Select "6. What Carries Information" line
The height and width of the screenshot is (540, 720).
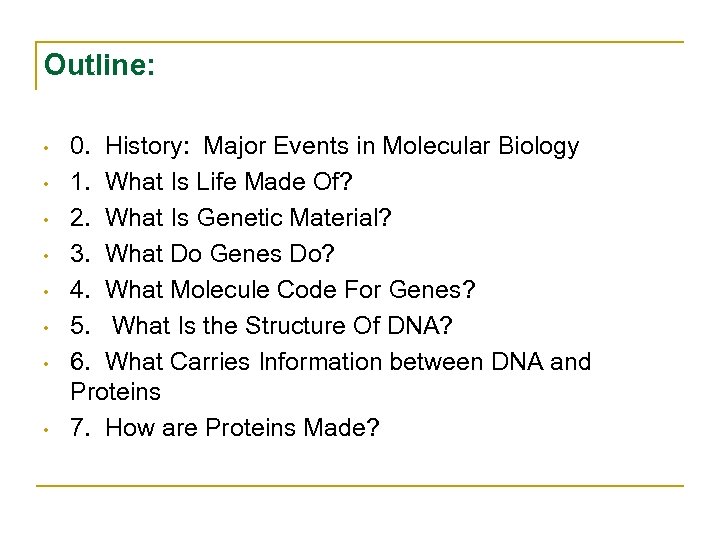coord(330,361)
